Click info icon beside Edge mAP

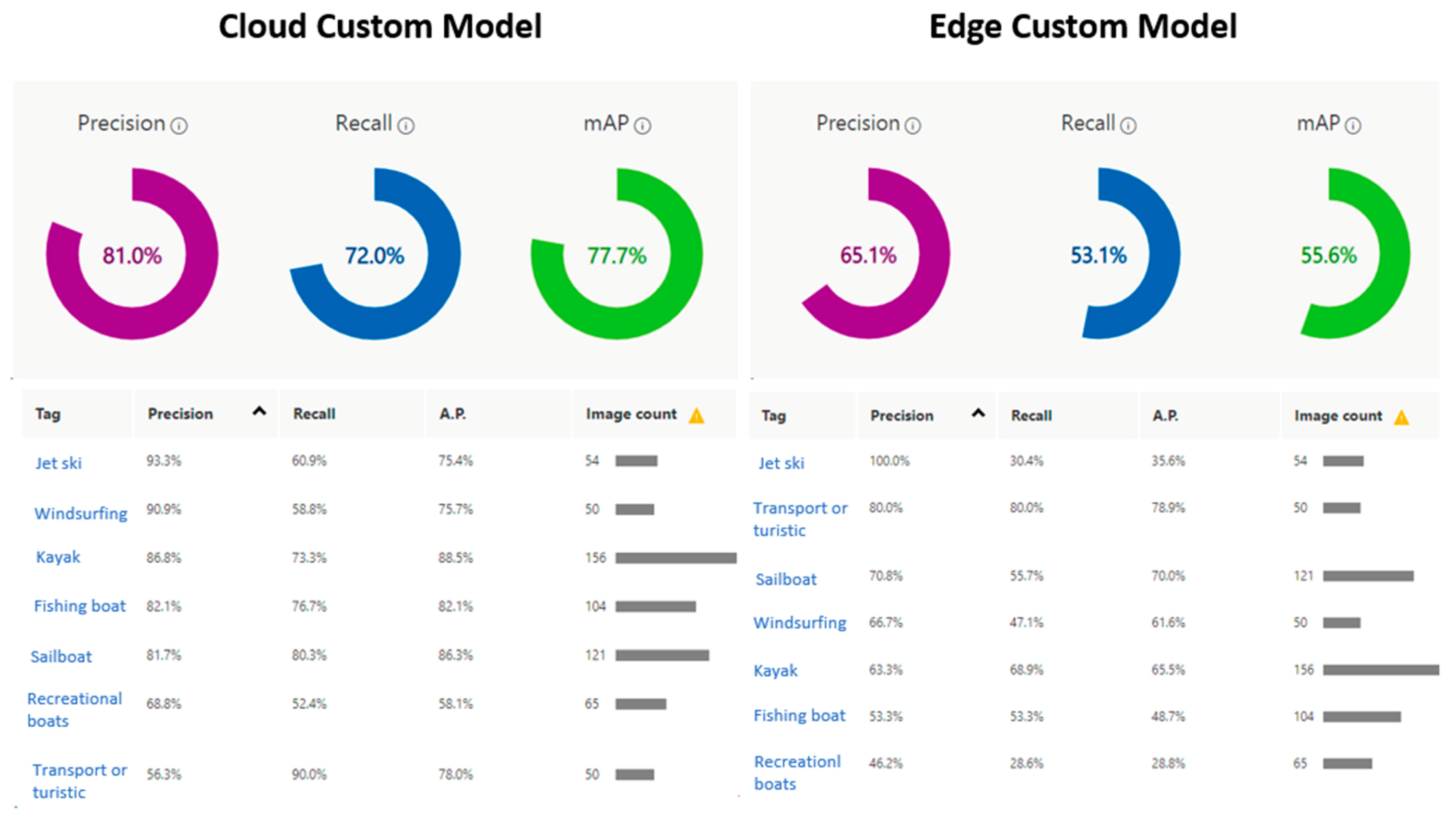pyautogui.click(x=1353, y=126)
